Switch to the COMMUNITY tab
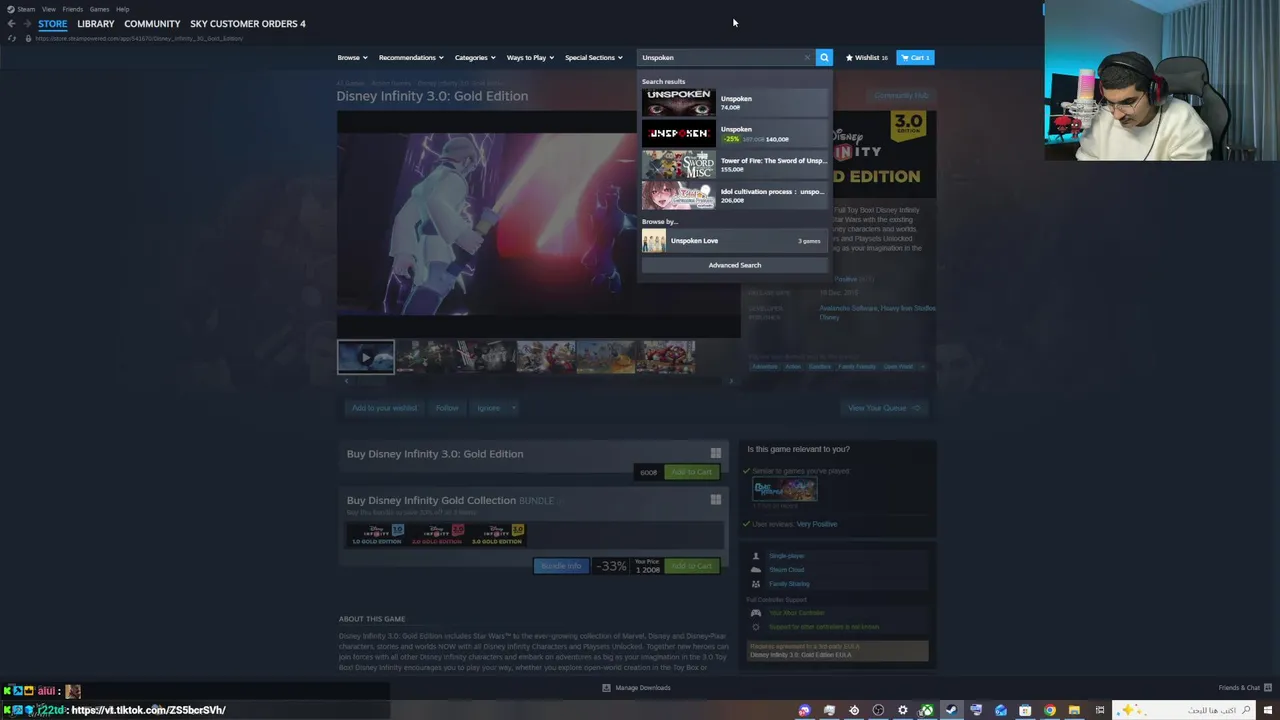 pos(152,23)
